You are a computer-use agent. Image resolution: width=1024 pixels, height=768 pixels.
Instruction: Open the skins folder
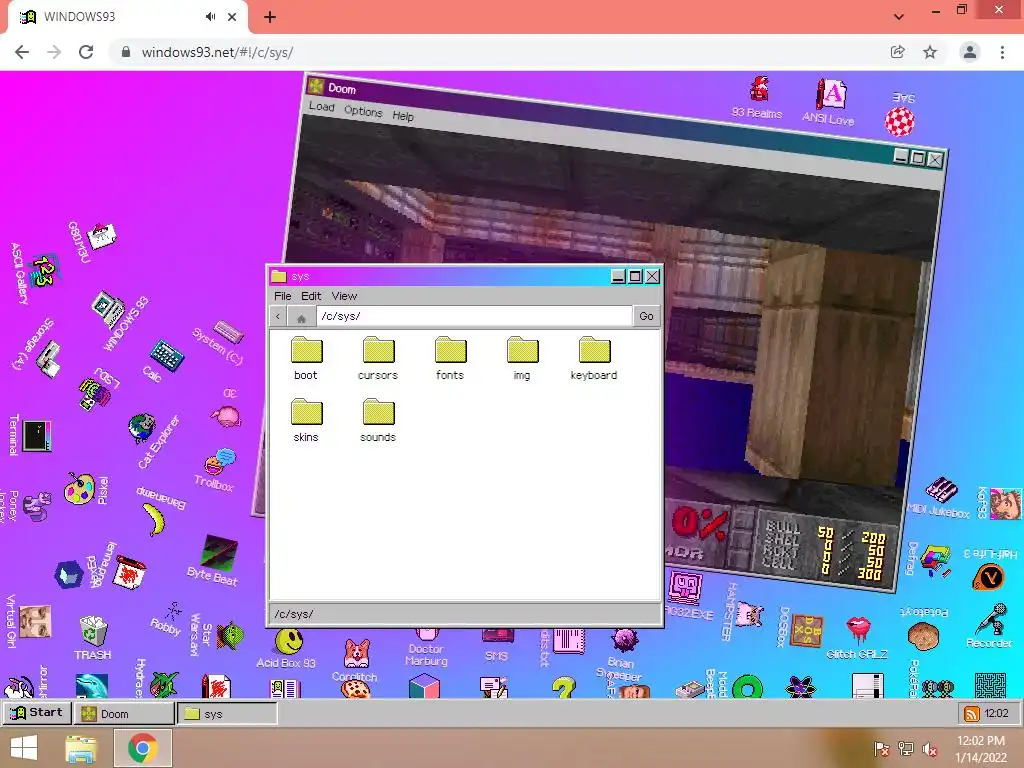[x=306, y=420]
